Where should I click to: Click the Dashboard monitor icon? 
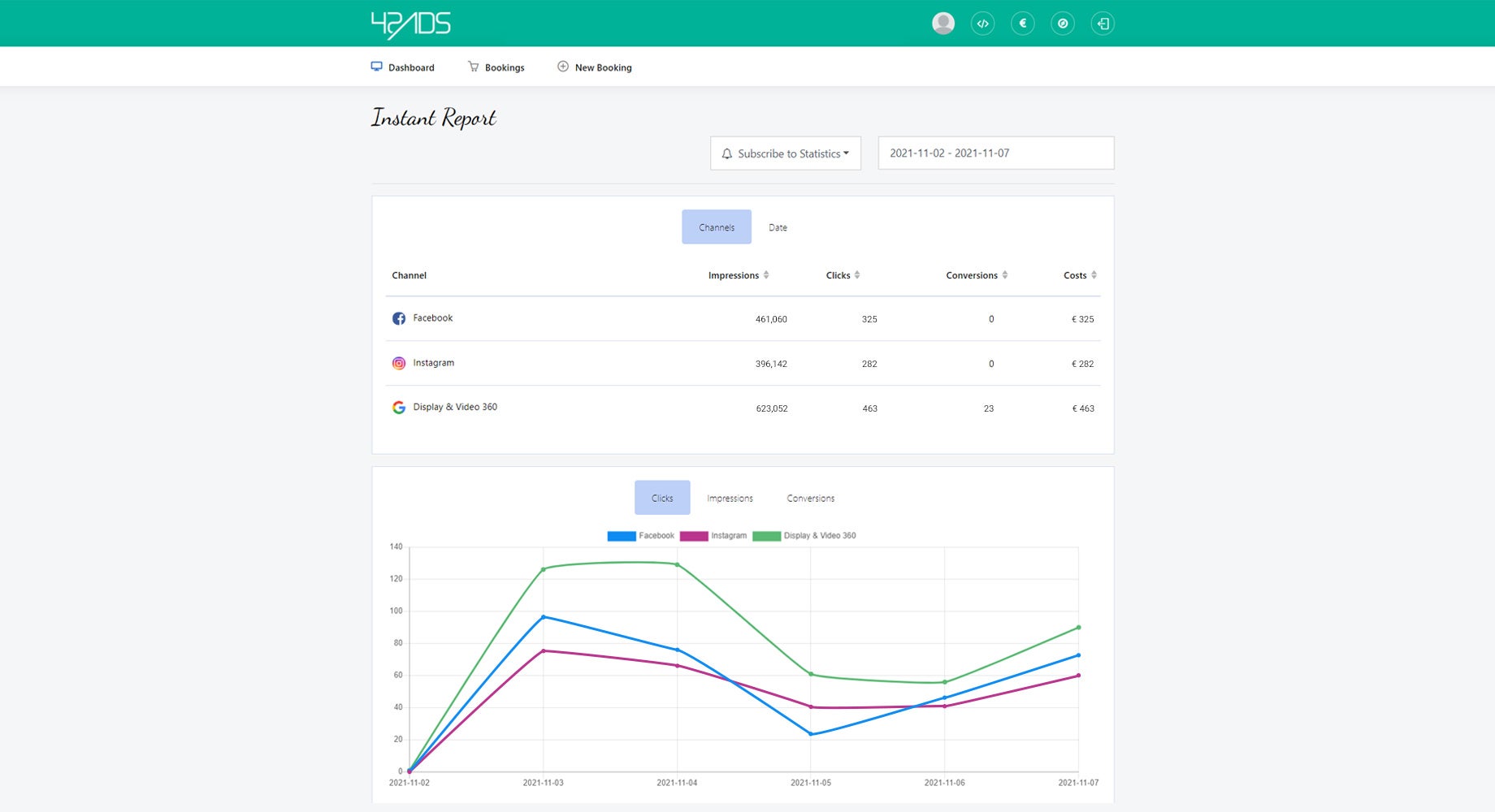[377, 67]
